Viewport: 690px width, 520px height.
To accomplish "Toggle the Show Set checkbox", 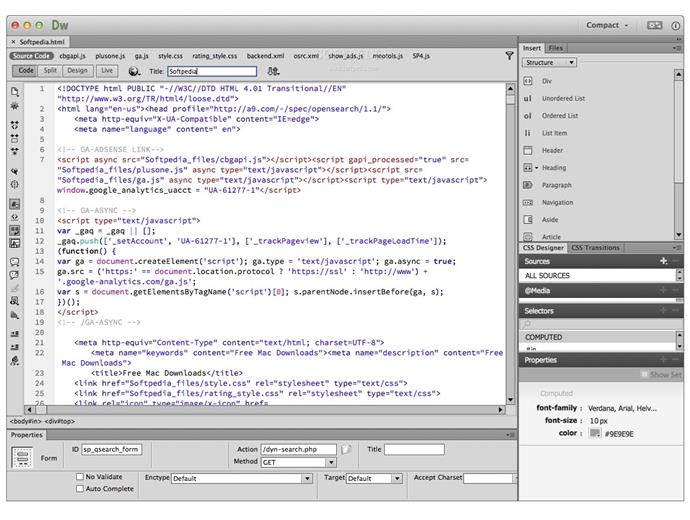I will click(644, 374).
